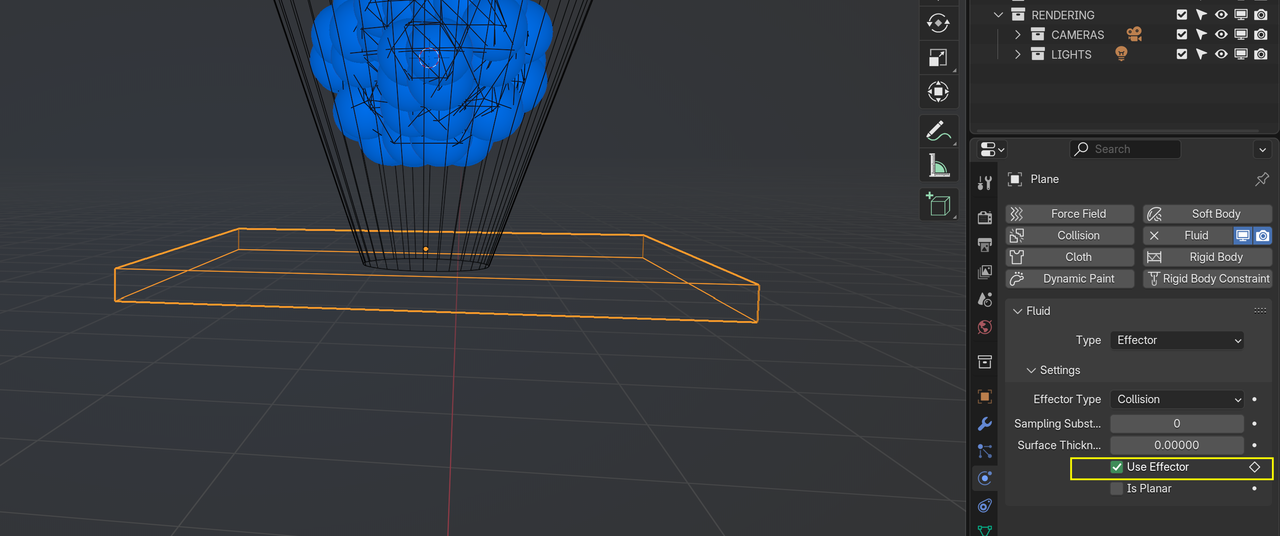Add Soft Body physics
This screenshot has height=536, width=1280.
point(1208,214)
